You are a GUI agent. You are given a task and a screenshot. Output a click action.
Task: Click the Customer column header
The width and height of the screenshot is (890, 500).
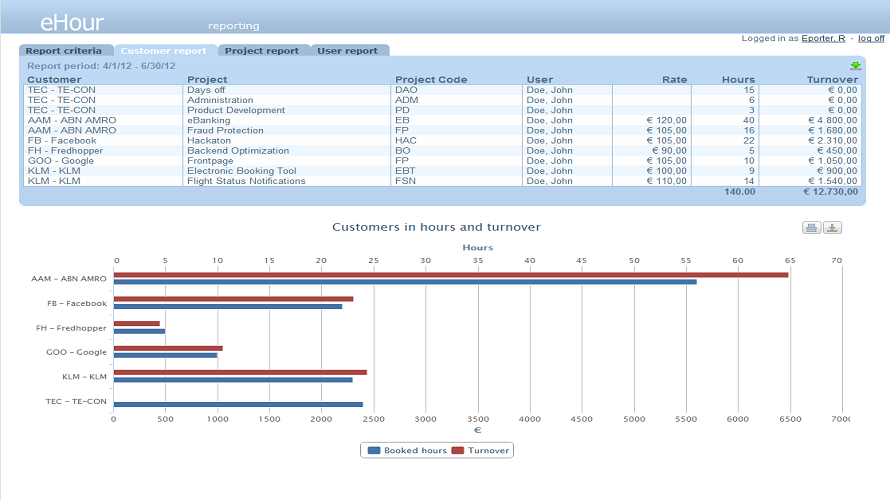54,80
